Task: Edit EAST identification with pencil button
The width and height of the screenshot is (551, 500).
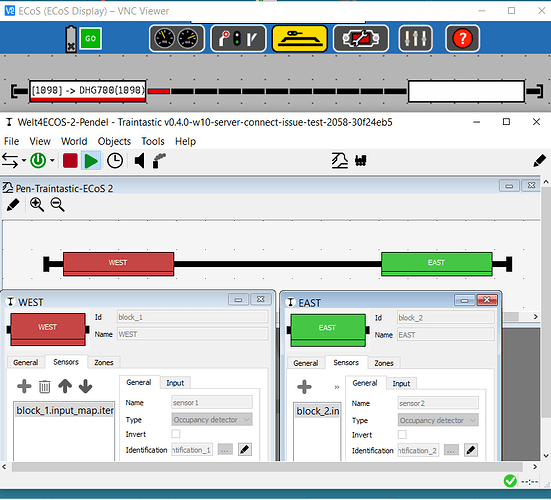Action: pyautogui.click(x=471, y=450)
